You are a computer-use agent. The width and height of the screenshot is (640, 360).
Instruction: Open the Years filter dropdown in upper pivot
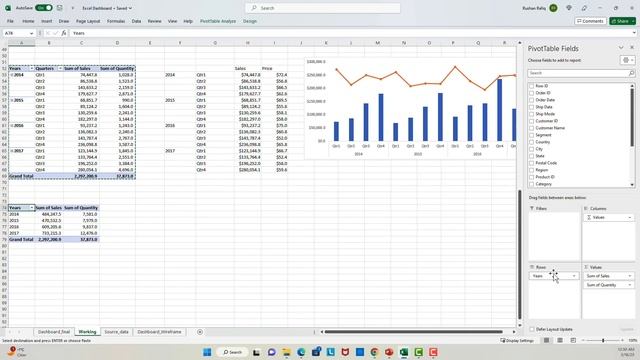point(31,69)
